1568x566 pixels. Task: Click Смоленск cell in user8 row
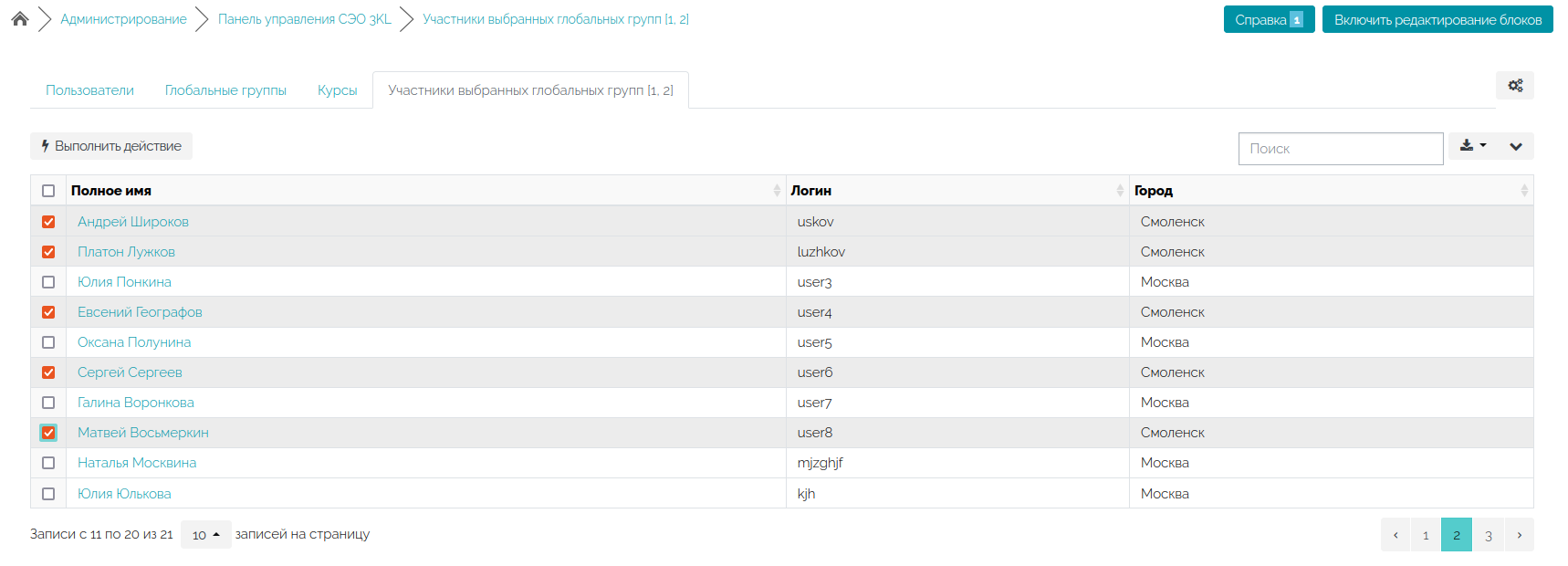(1331, 433)
